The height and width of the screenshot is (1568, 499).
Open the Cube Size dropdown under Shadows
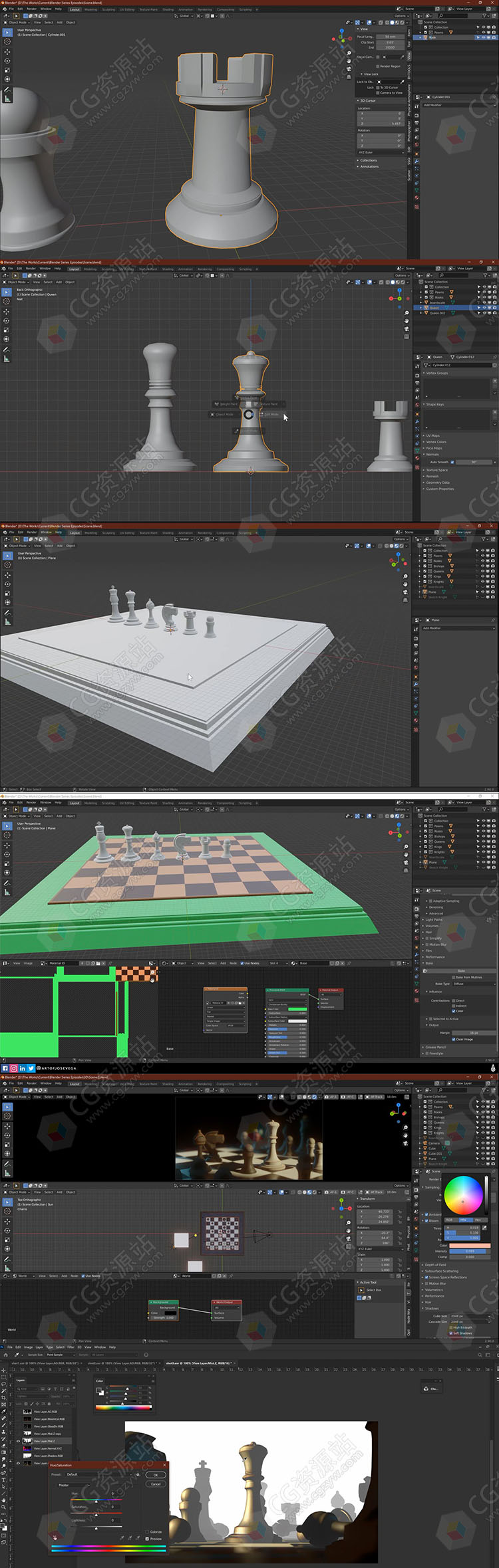[x=470, y=1316]
